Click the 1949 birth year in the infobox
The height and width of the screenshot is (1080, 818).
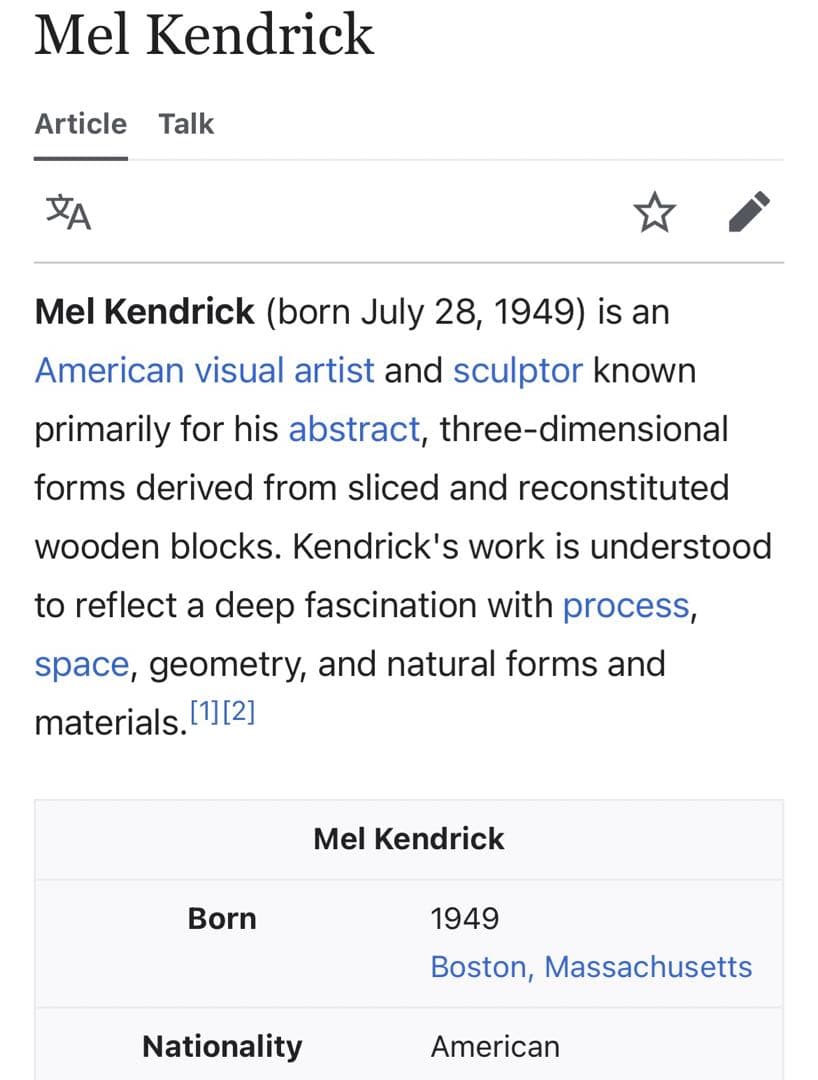pyautogui.click(x=464, y=918)
